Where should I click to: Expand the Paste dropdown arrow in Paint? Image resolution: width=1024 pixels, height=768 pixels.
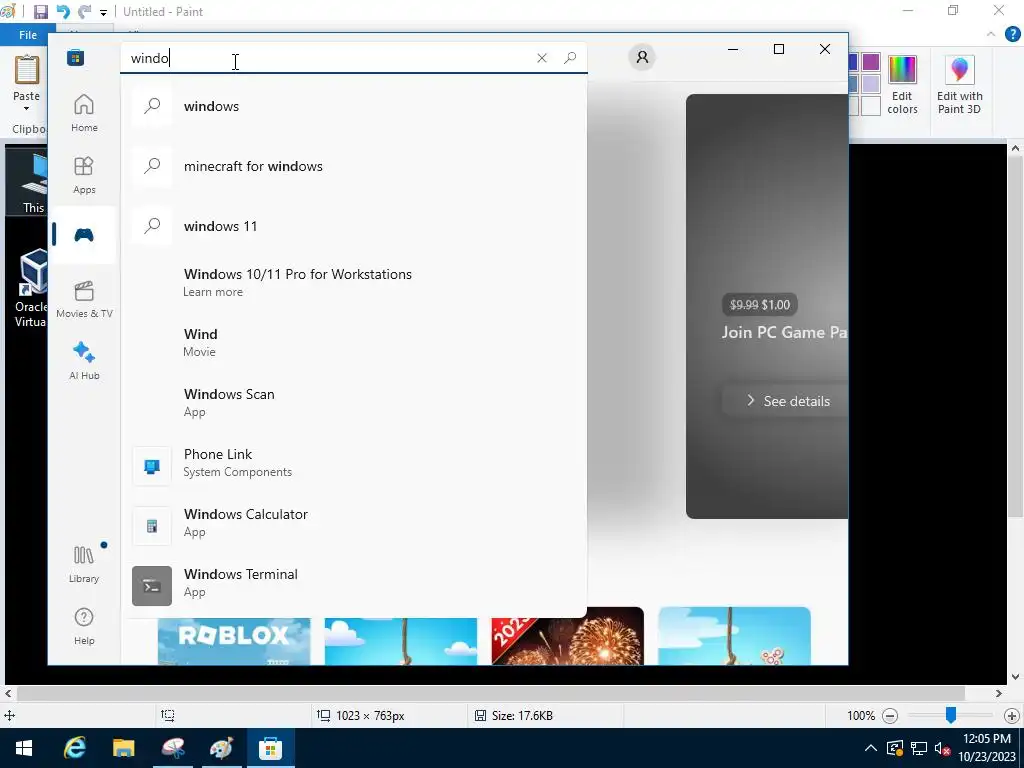[27, 108]
